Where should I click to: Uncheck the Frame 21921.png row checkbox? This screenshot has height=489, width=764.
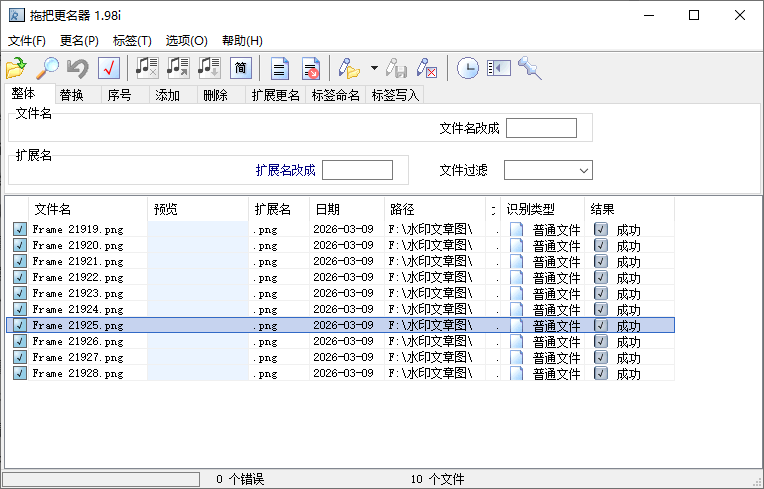(x=19, y=261)
